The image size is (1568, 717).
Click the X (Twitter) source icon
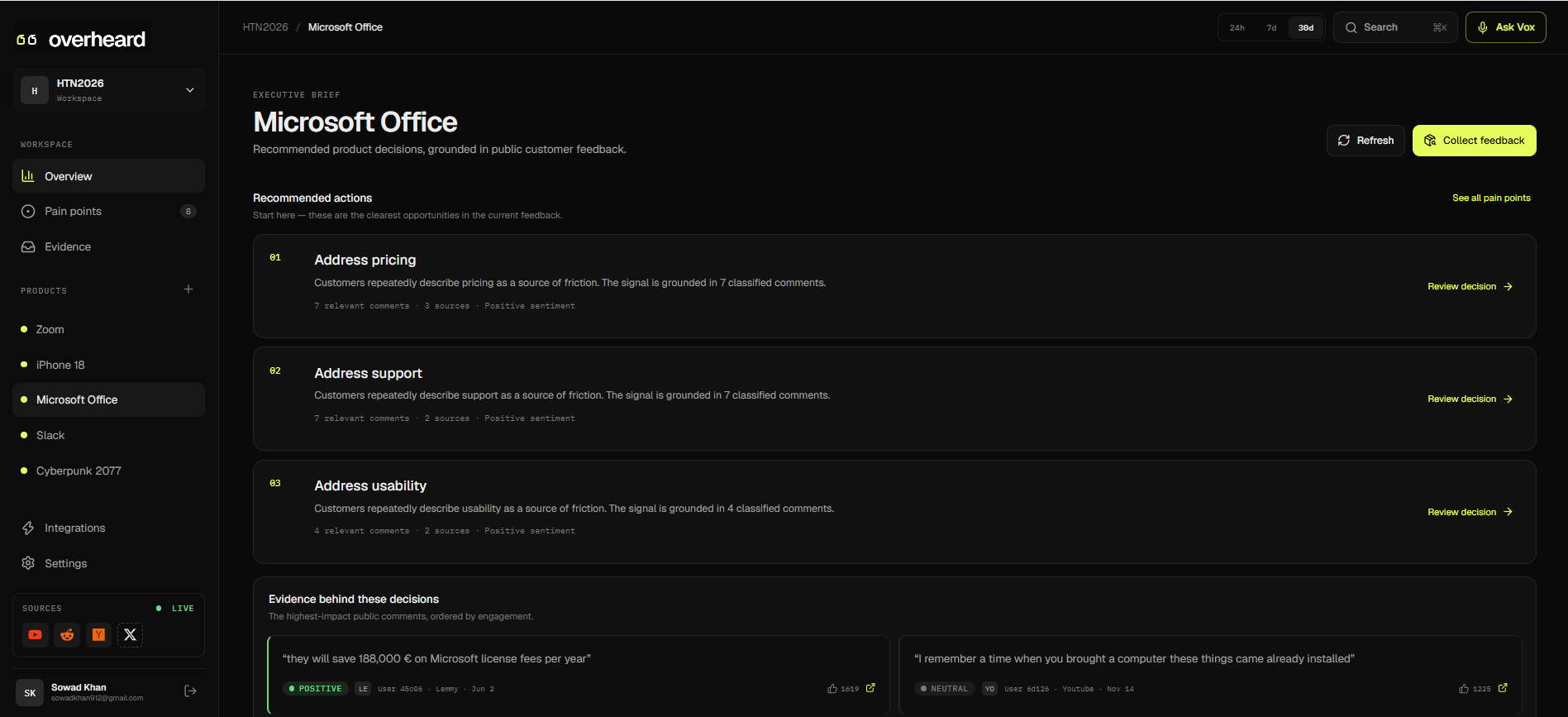pyautogui.click(x=130, y=635)
